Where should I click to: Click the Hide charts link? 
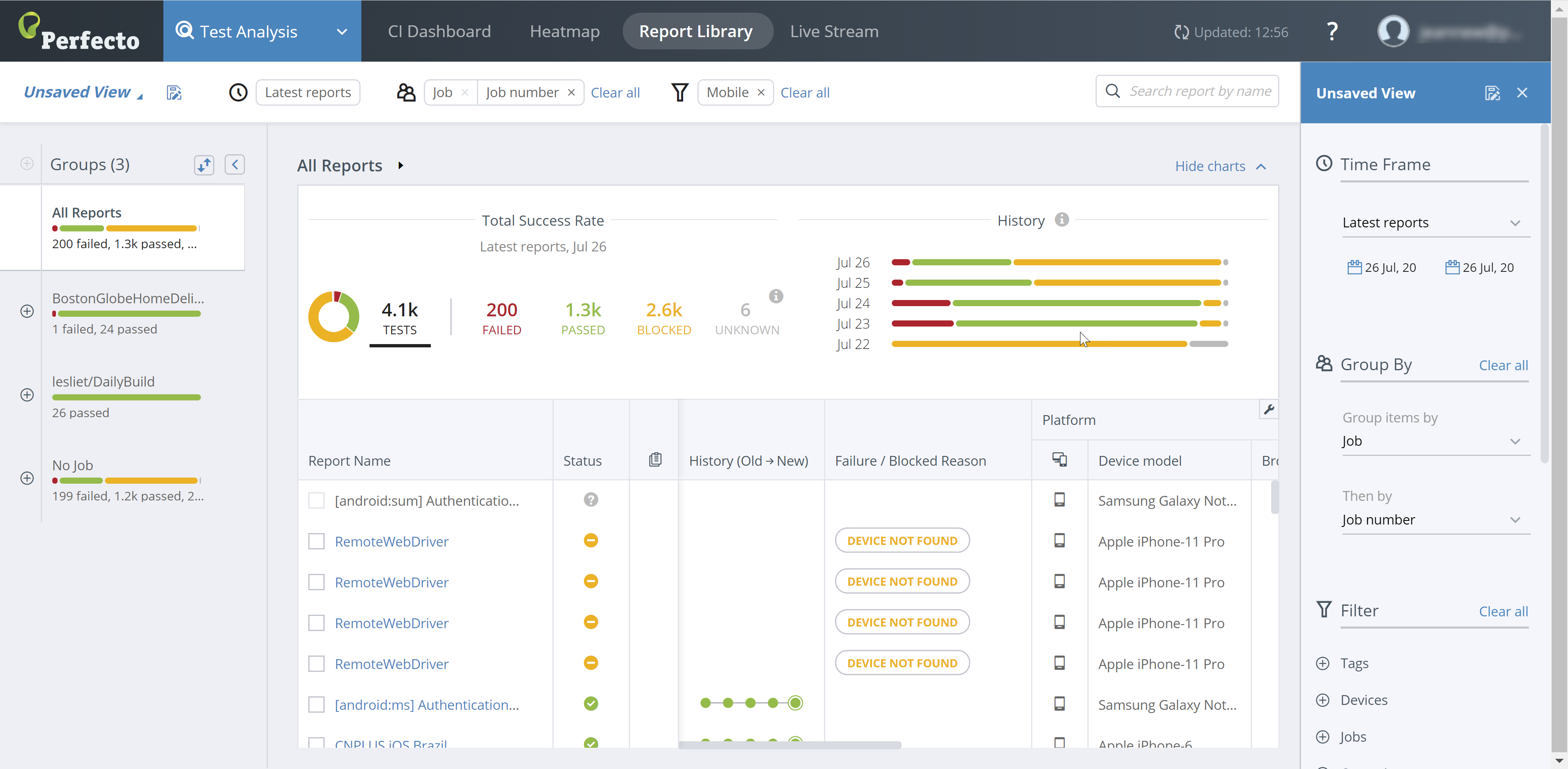[1210, 166]
